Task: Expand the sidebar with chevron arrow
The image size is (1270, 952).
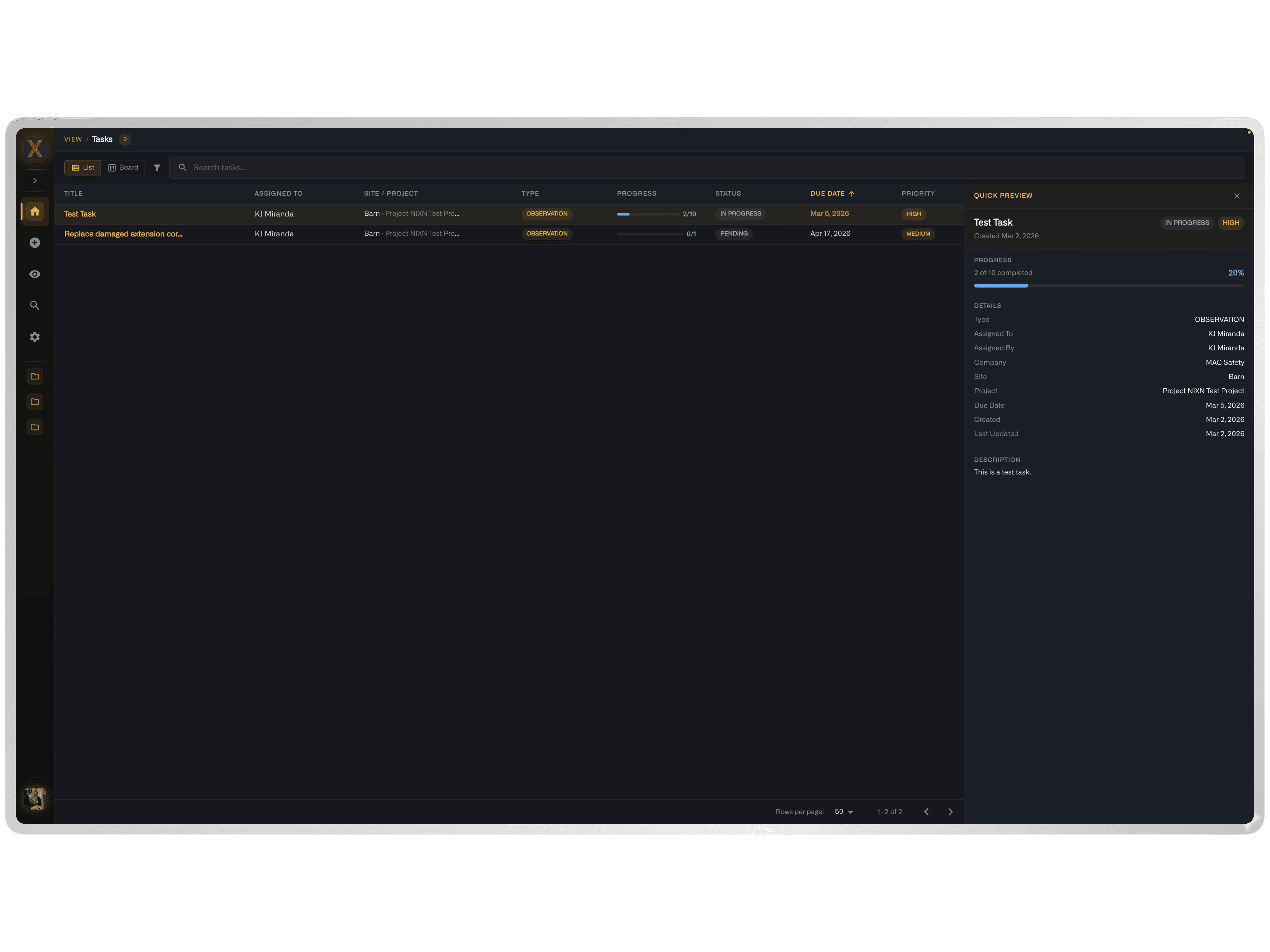Action: click(35, 180)
